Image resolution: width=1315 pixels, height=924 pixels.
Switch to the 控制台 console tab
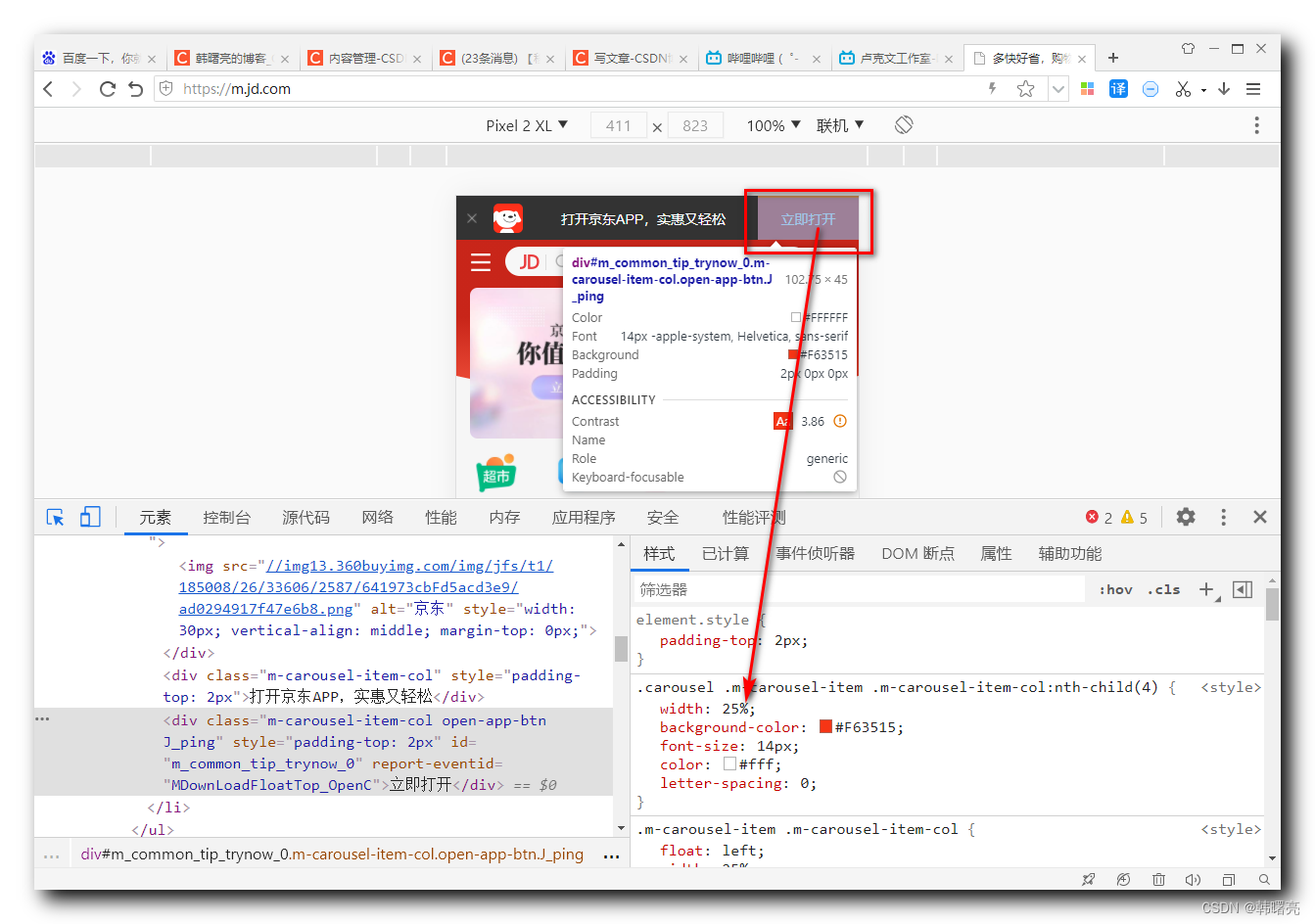click(226, 518)
